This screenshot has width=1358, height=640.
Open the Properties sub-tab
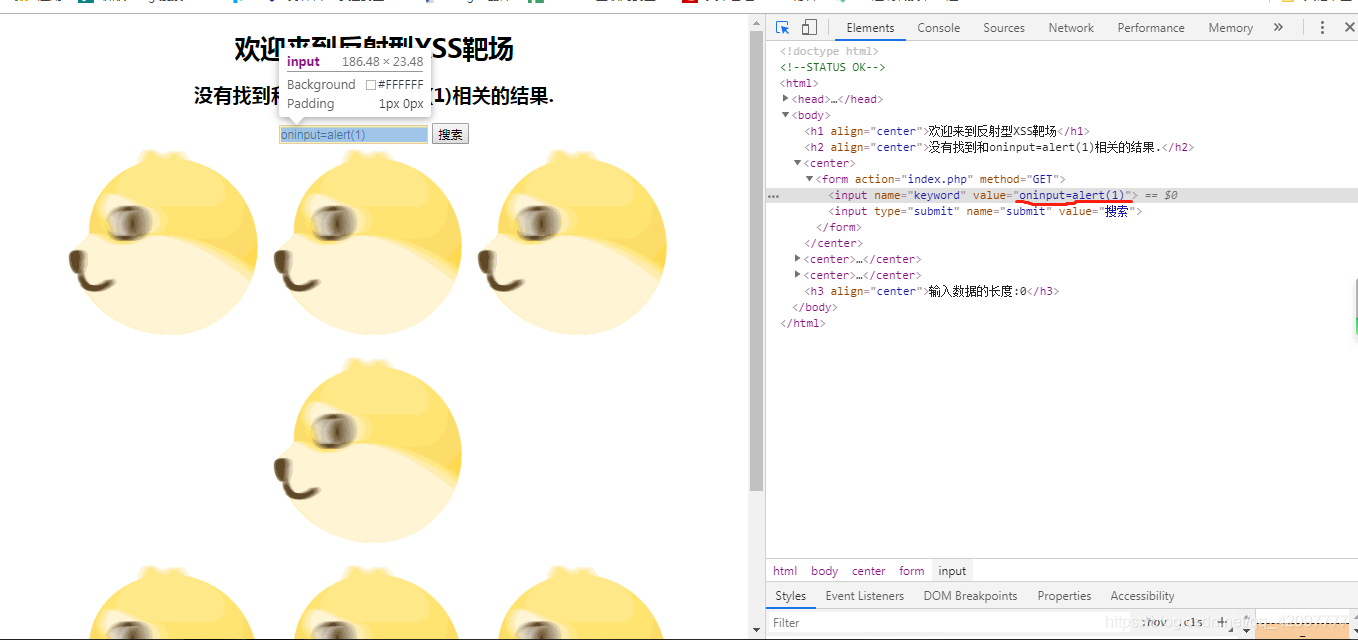[x=1064, y=596]
